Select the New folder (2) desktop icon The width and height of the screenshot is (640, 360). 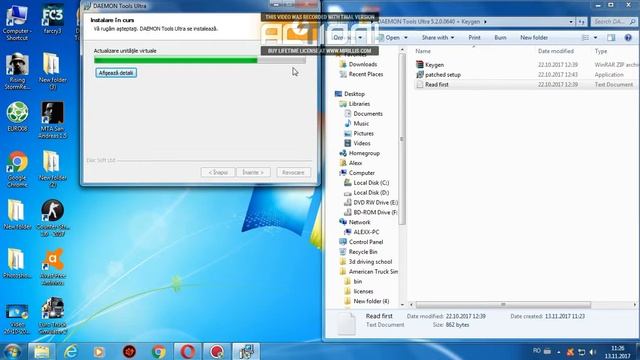pos(53,169)
